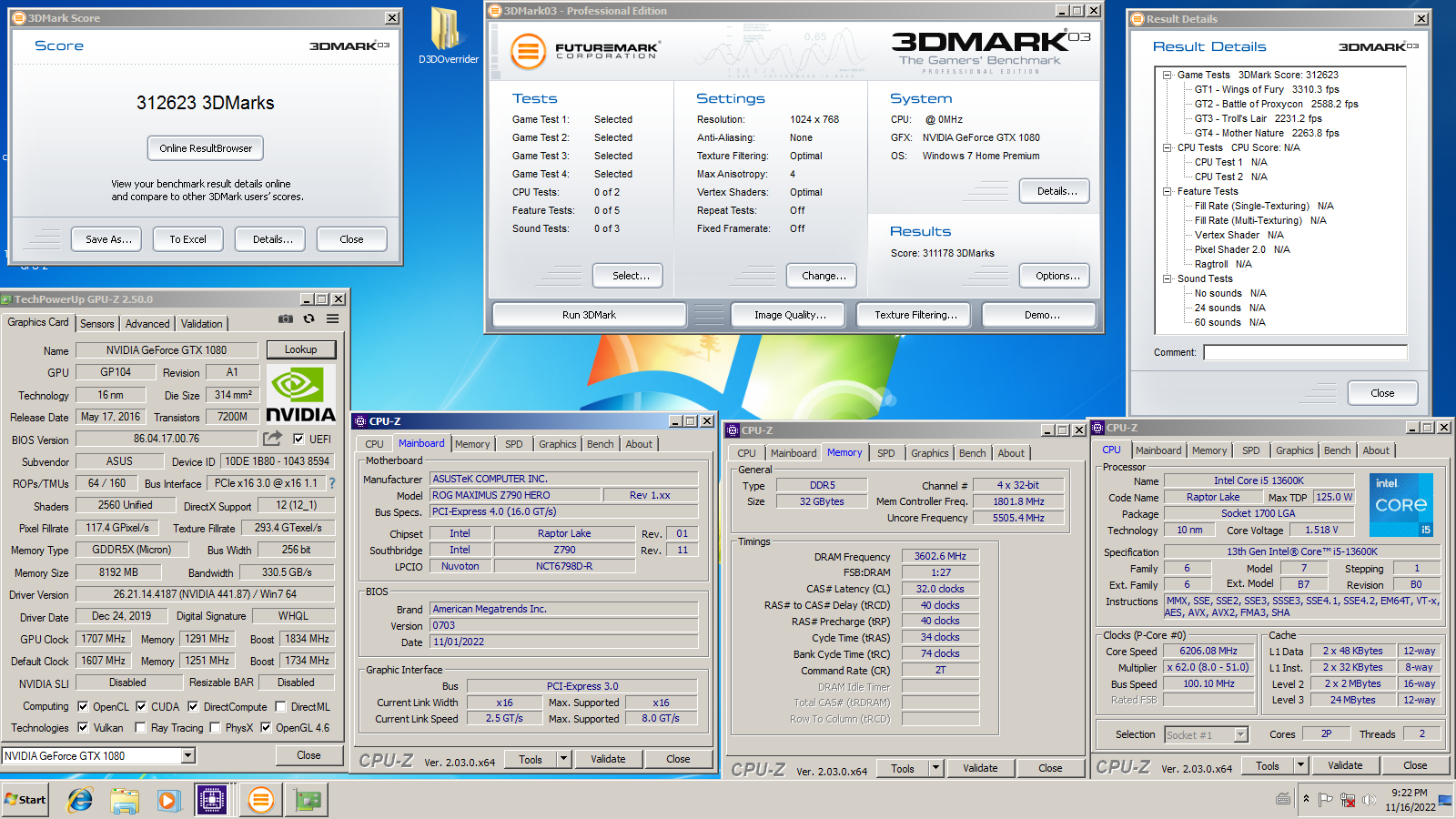The width and height of the screenshot is (1456, 819).
Task: Click the volume speaker tray icon
Action: tap(1368, 800)
